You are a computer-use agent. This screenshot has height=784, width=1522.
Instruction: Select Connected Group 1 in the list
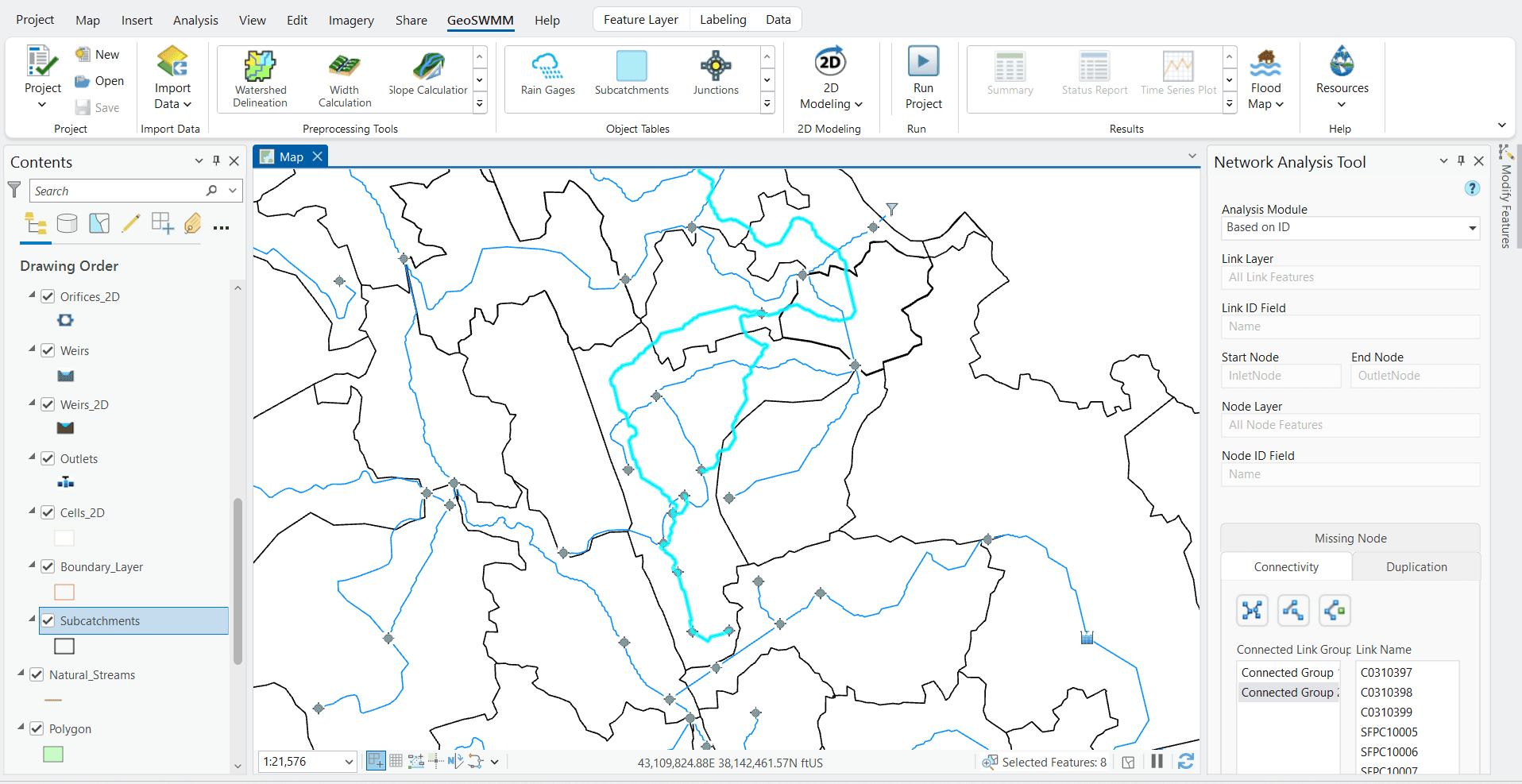tap(1288, 672)
